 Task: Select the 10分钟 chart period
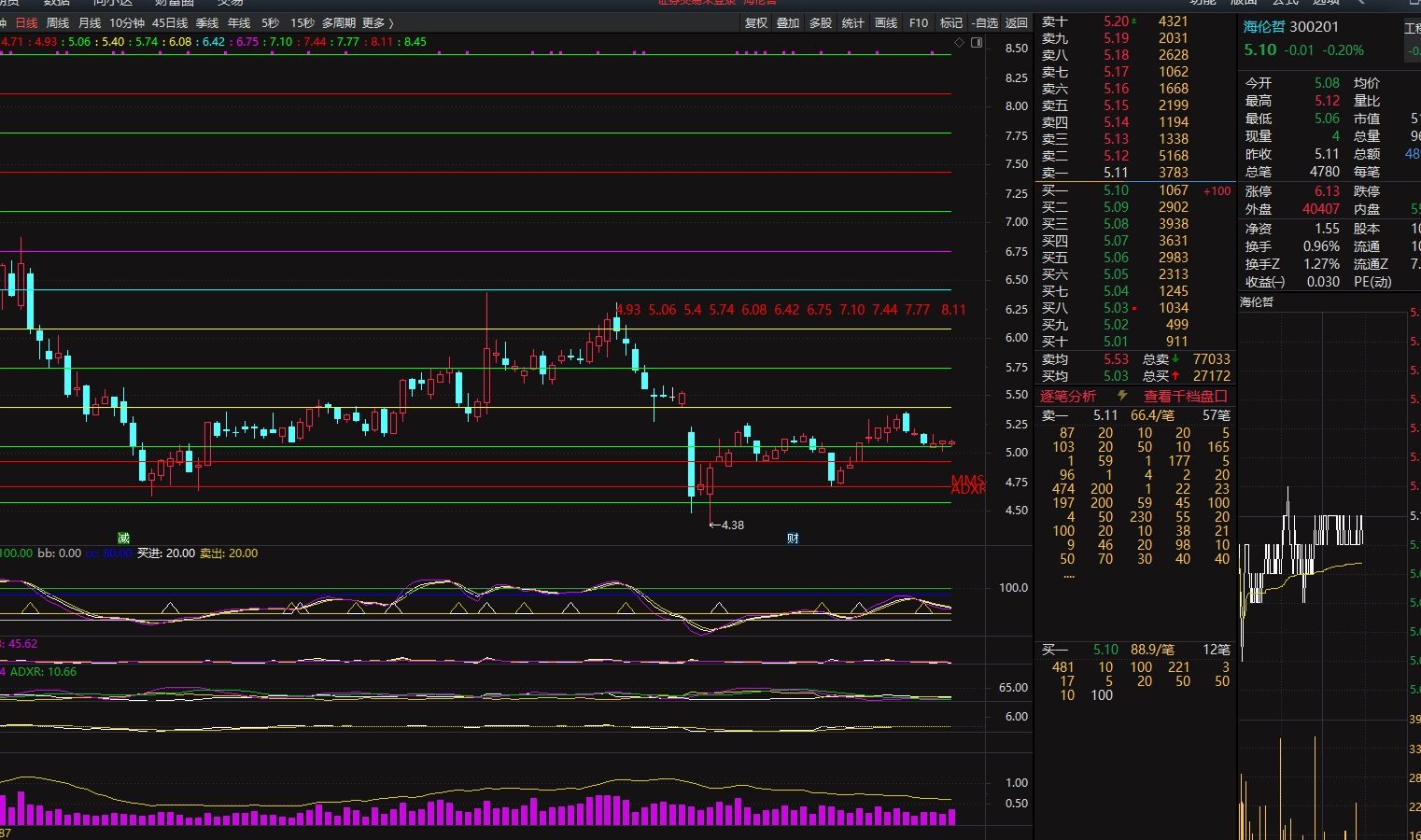point(127,22)
